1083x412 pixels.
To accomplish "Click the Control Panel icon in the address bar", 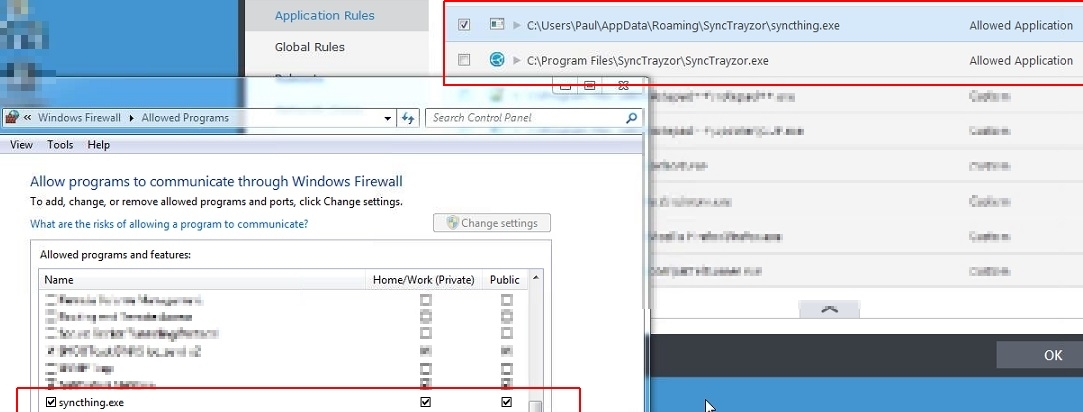I will coord(12,117).
